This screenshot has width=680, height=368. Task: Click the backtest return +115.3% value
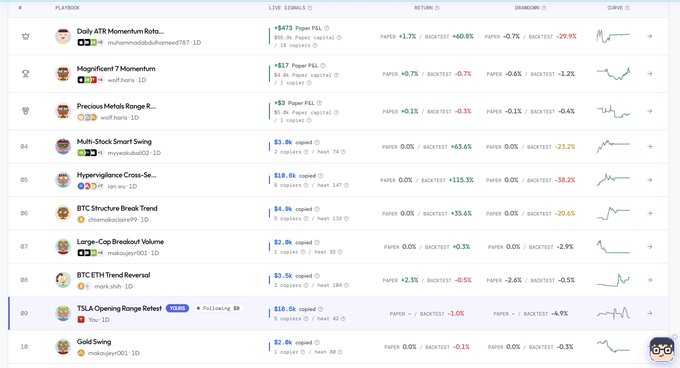[x=461, y=180]
